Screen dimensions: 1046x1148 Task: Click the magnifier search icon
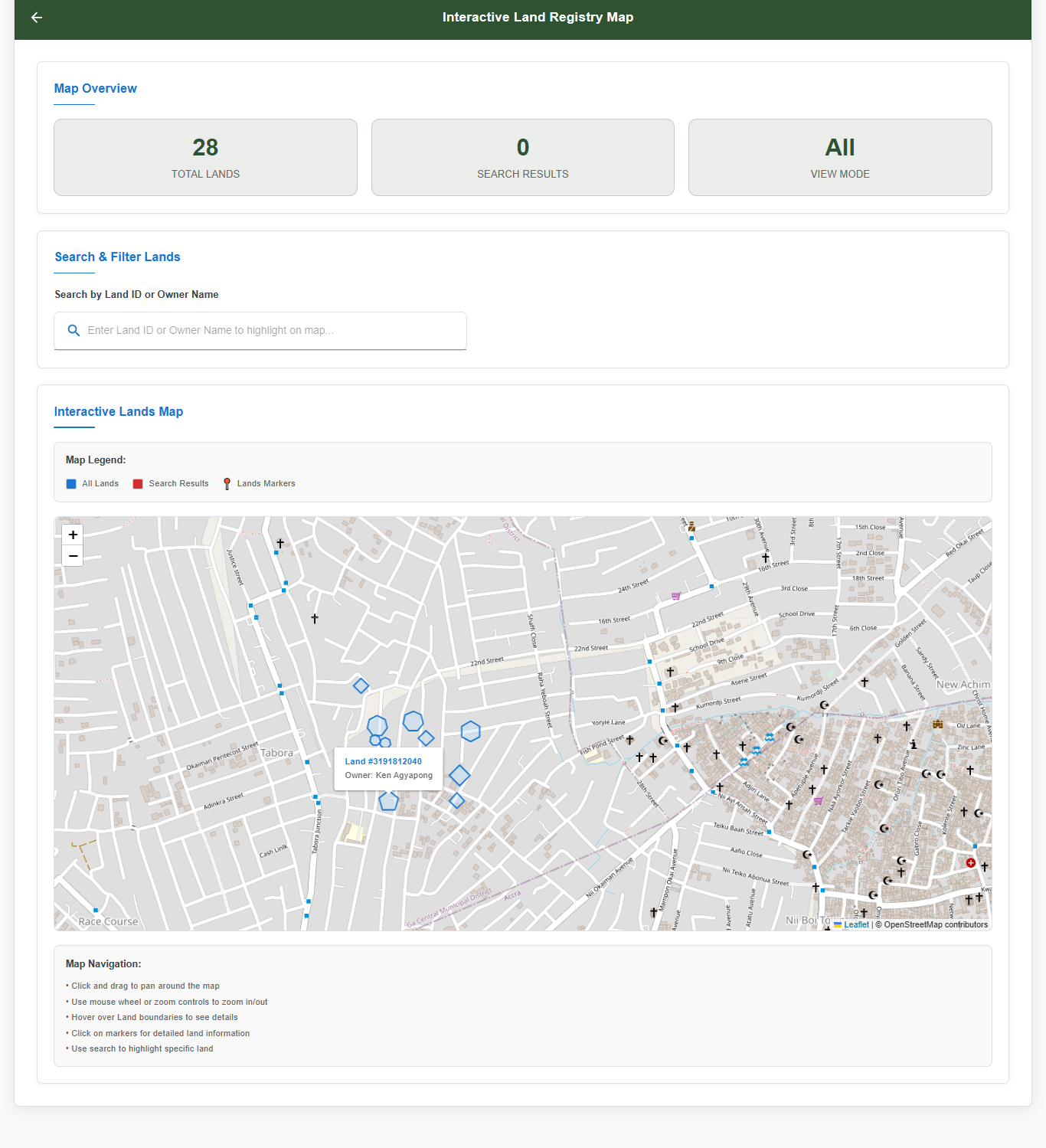pyautogui.click(x=74, y=331)
